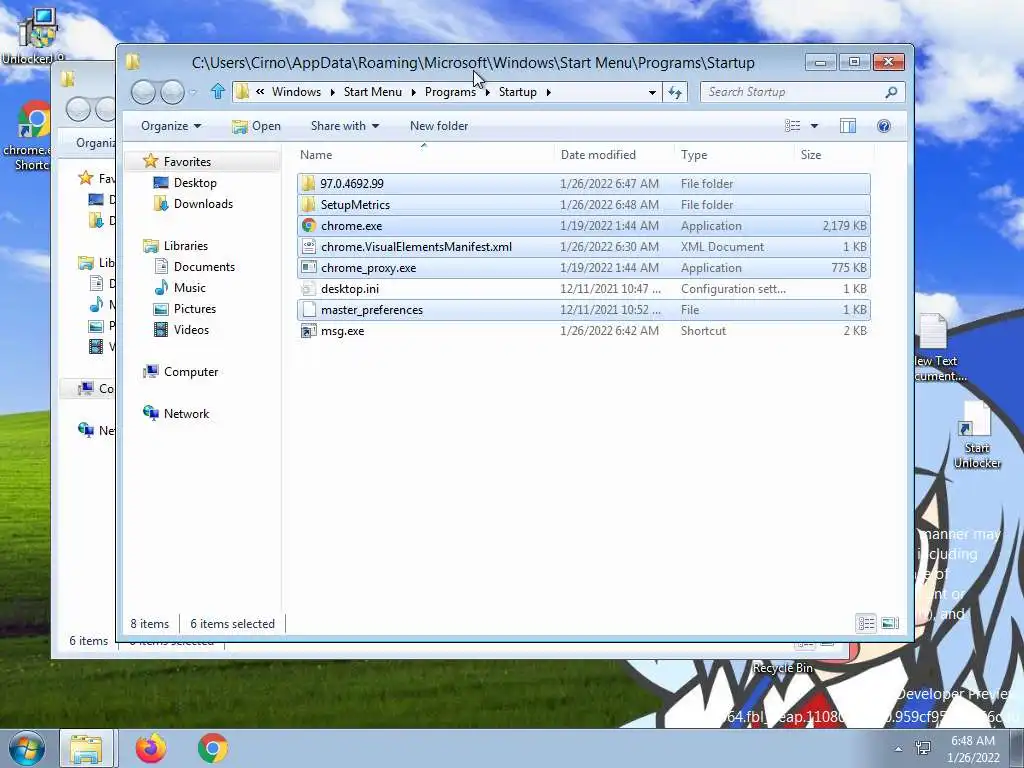Open the Start menu orb
1024x768 pixels.
(26, 748)
